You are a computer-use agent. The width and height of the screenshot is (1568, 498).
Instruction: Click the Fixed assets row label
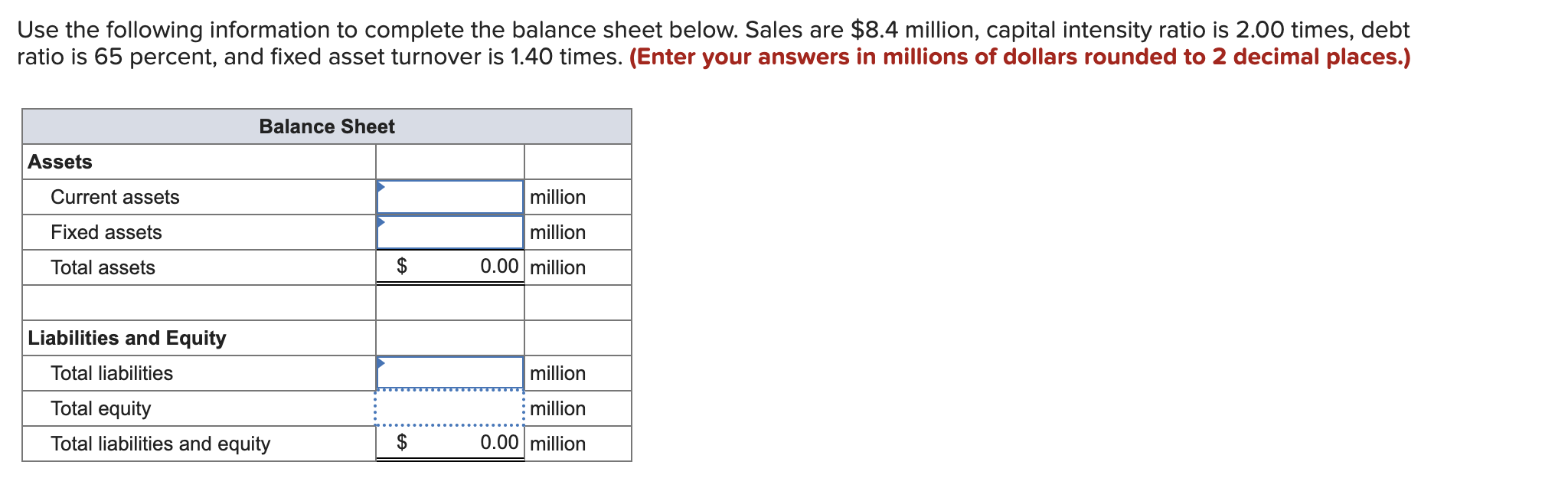click(x=106, y=232)
